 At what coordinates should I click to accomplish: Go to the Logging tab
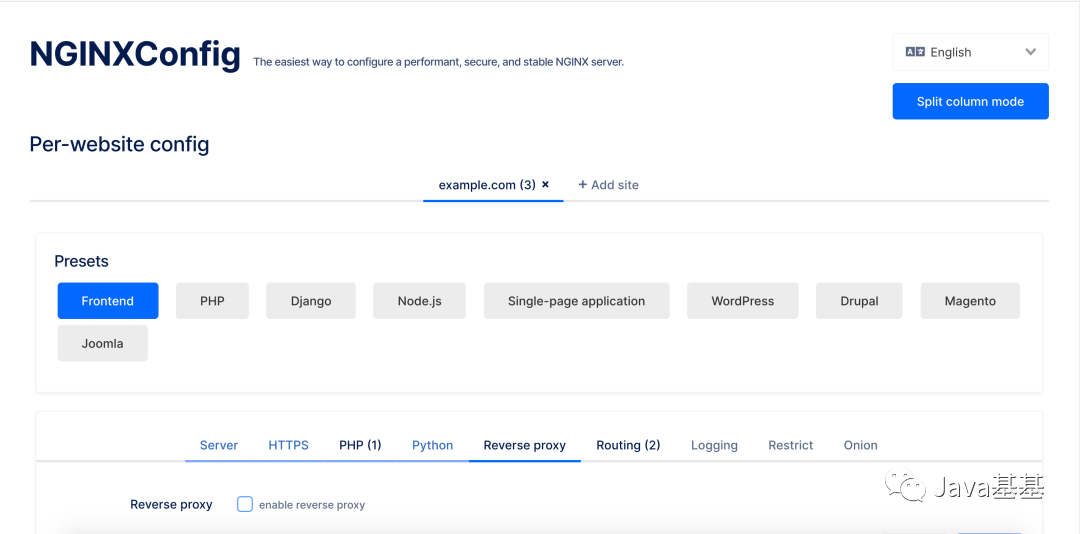[714, 445]
